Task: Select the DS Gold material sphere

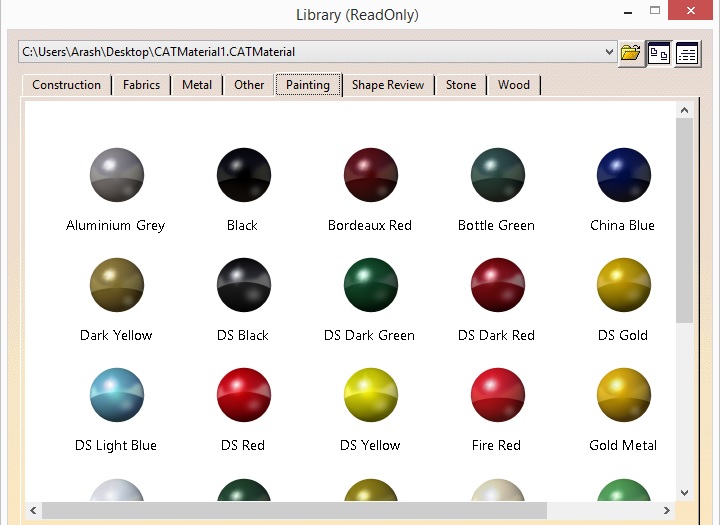Action: [x=623, y=284]
